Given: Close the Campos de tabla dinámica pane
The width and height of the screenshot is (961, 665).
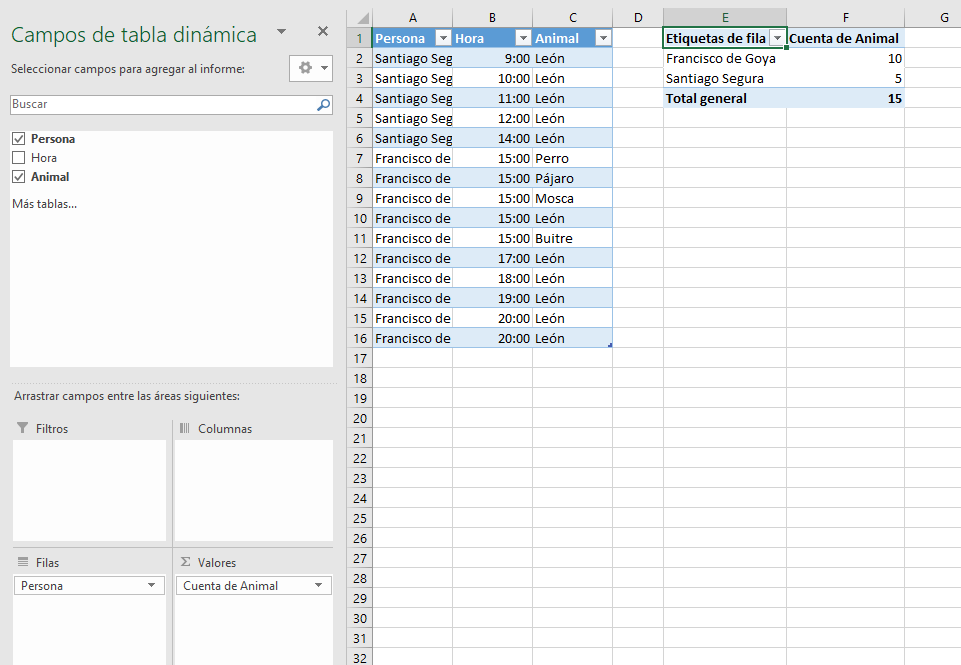Looking at the screenshot, I should tap(323, 31).
